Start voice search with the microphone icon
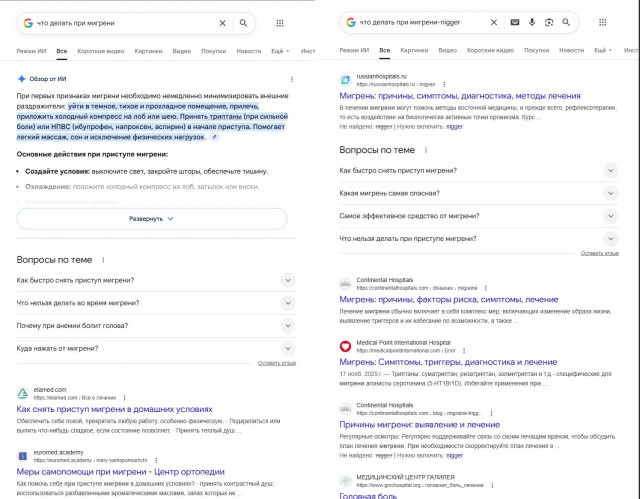Screen dimensions: 640x499 pyautogui.click(x=532, y=22)
